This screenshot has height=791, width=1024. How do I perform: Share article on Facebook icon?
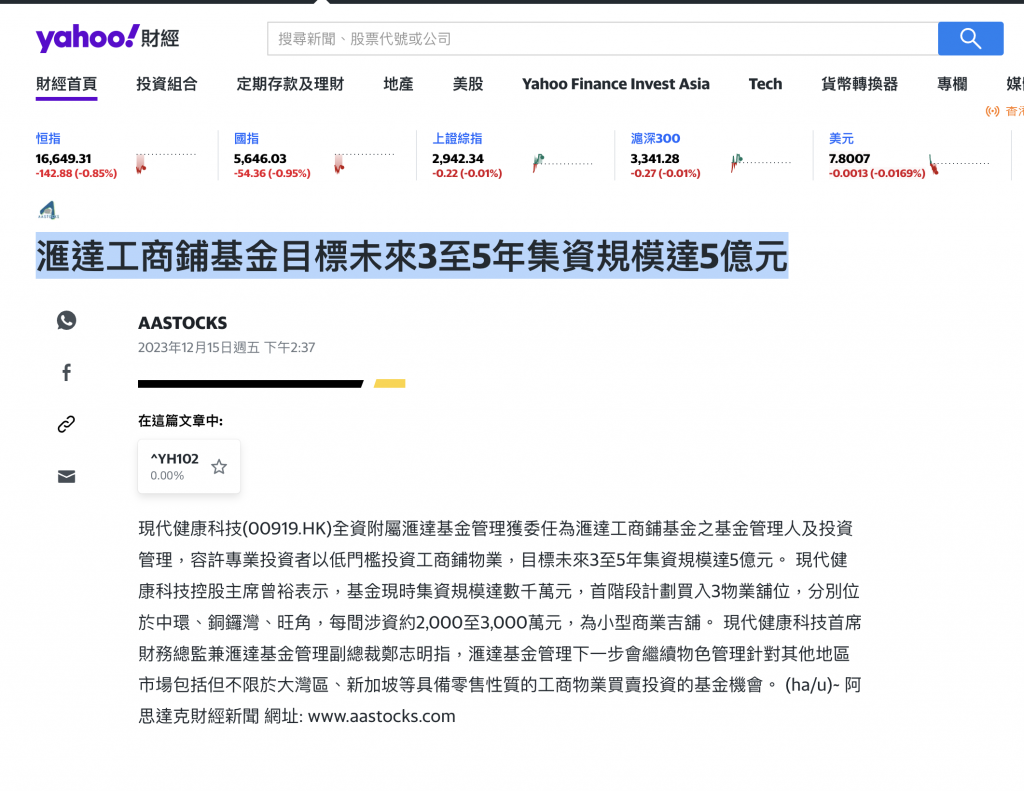67,372
